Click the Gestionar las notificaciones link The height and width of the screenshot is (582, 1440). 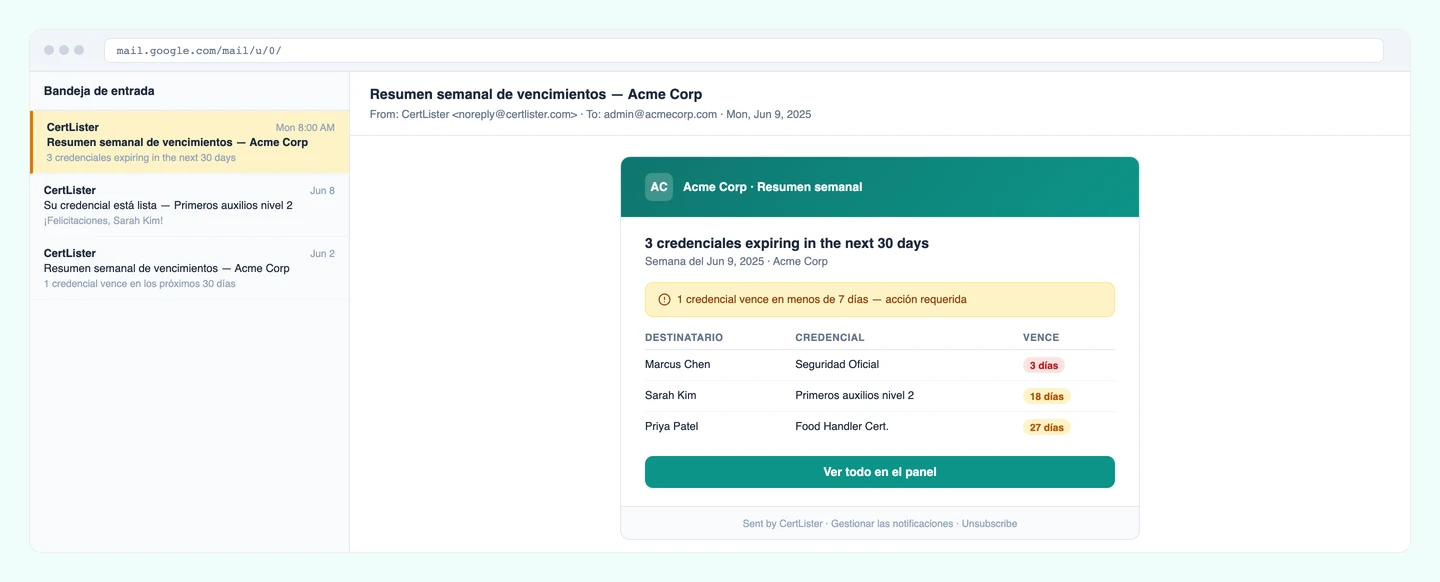point(892,523)
